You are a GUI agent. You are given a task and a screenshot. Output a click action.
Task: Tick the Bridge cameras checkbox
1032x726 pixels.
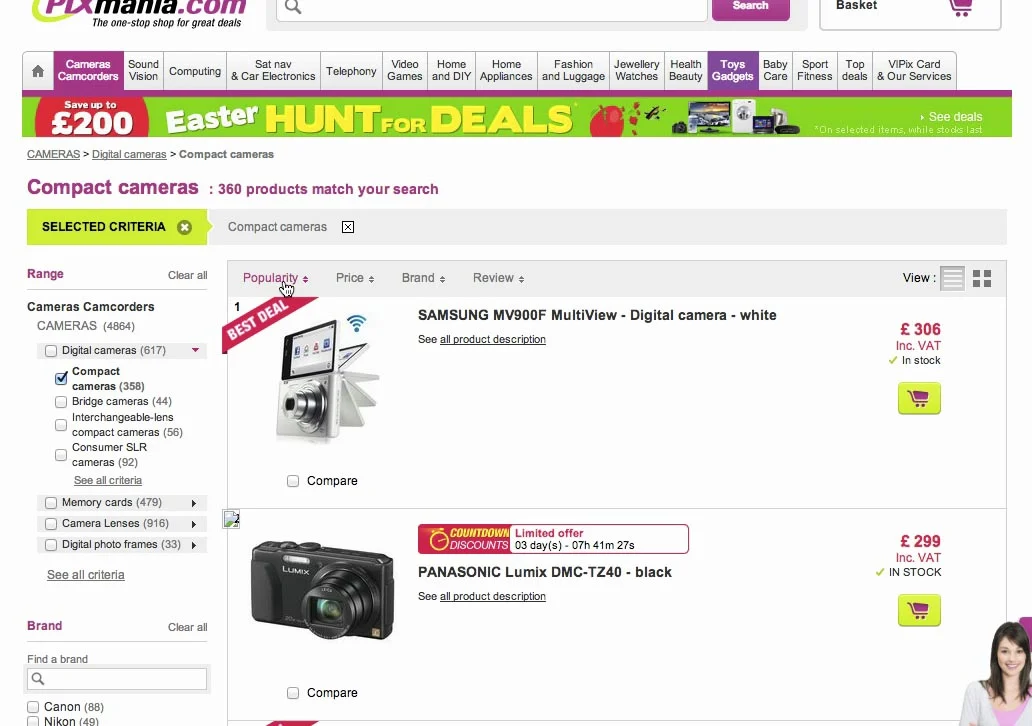[61, 402]
